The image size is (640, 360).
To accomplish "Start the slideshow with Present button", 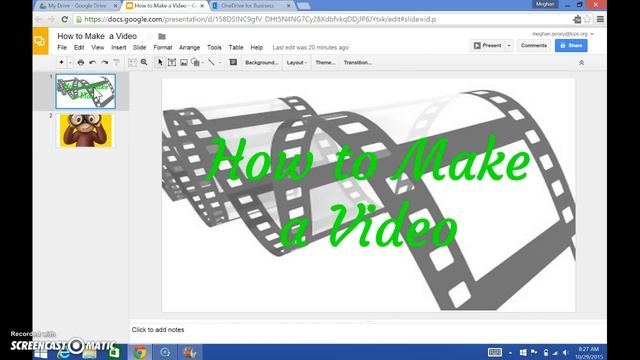I will click(487, 45).
